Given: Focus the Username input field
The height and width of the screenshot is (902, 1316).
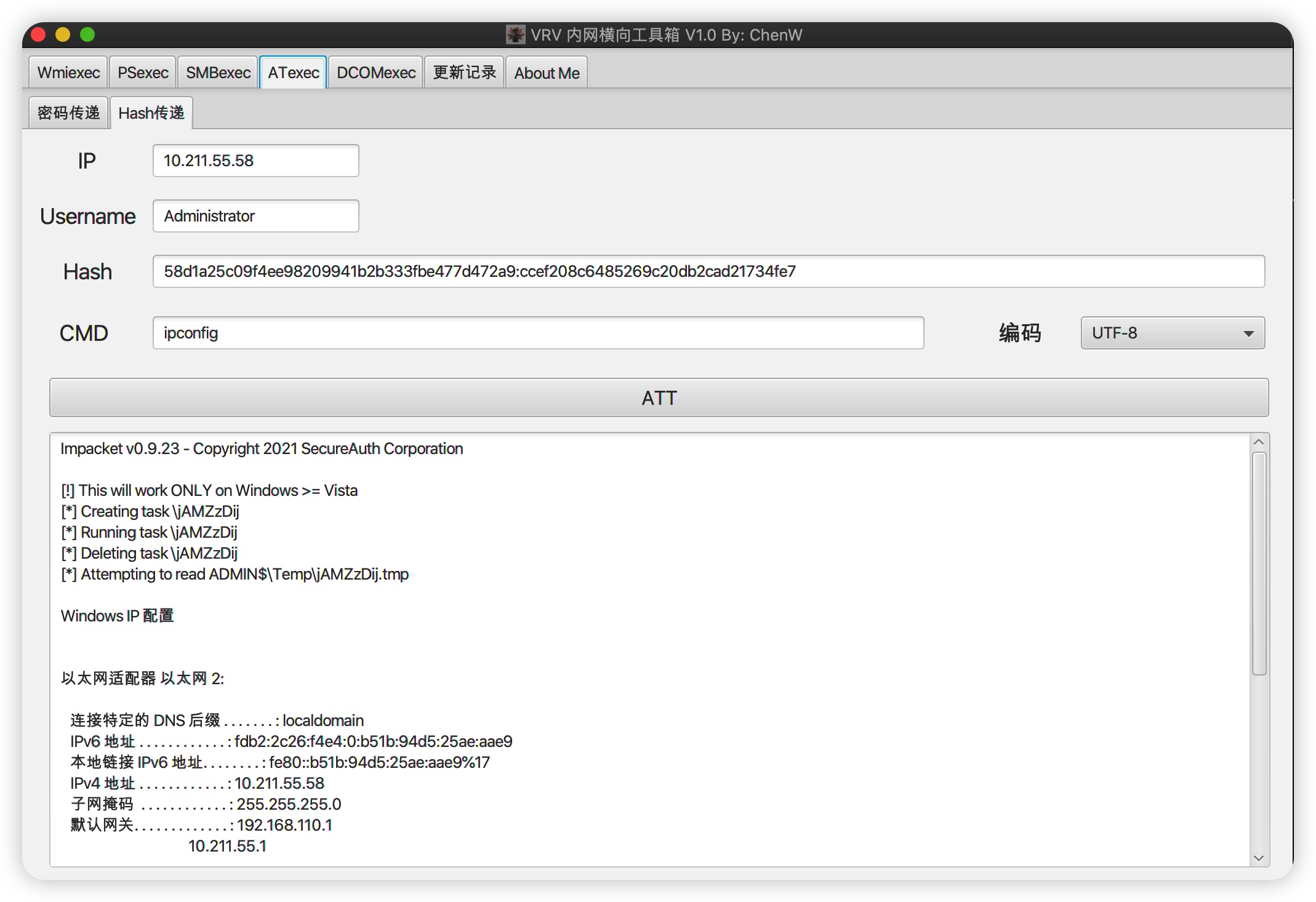Looking at the screenshot, I should coord(255,216).
